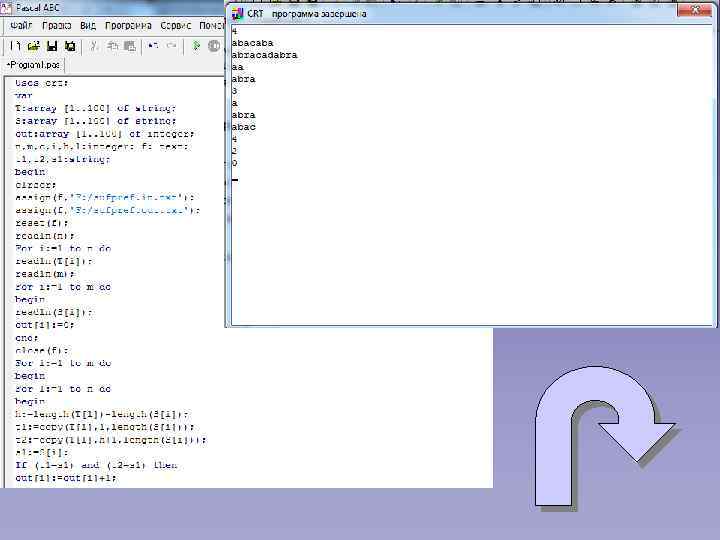
Task: Click the 'out[i]:=0;' code line
Action: coord(45,325)
